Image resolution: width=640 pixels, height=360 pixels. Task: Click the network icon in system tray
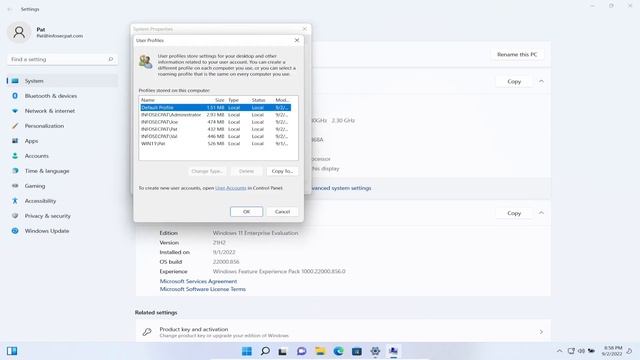[x=571, y=351]
